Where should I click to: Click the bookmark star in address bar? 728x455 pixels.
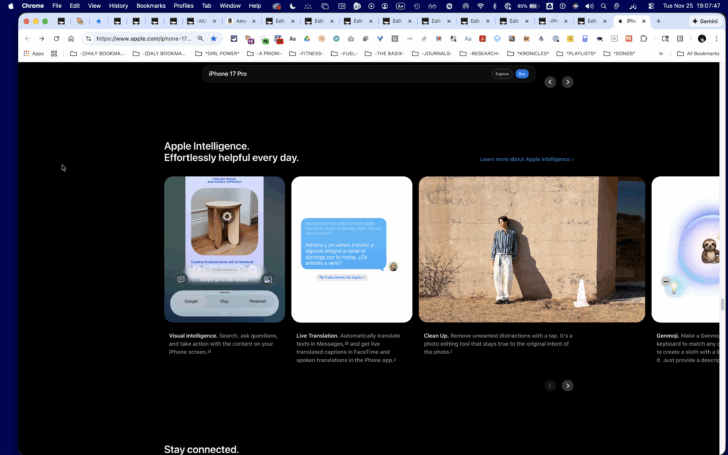pos(214,39)
